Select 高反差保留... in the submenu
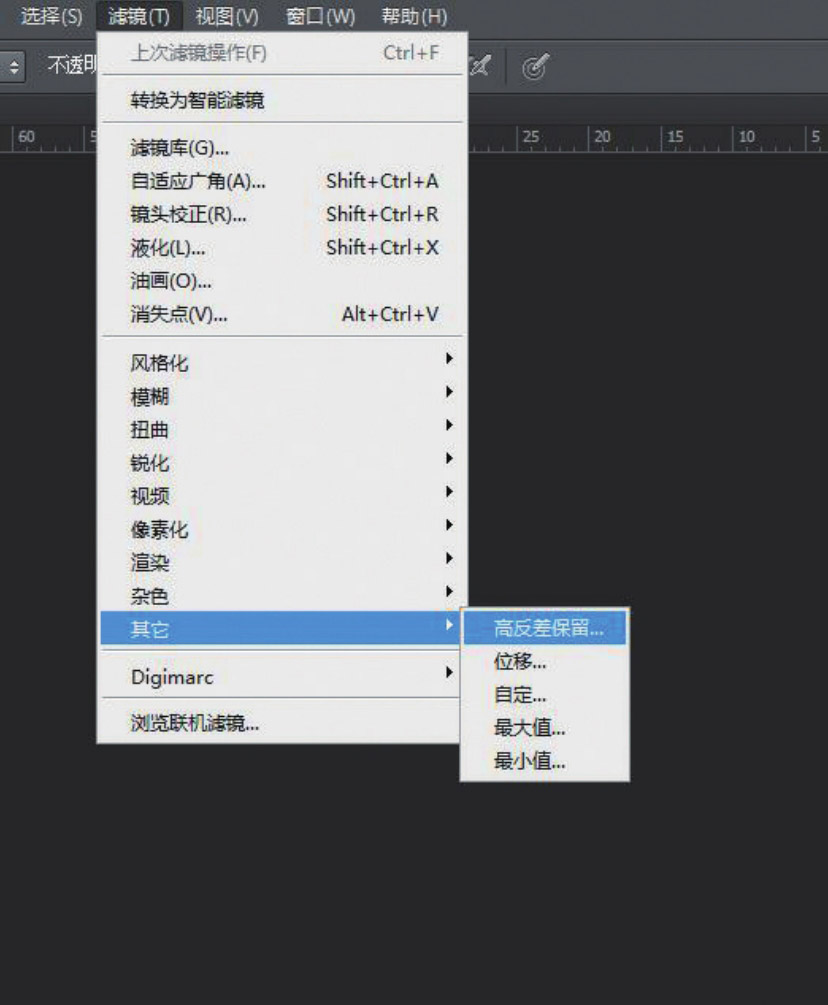This screenshot has height=1005, width=828. tap(545, 628)
